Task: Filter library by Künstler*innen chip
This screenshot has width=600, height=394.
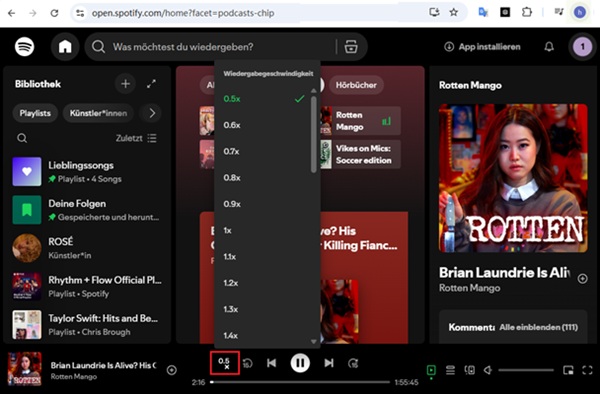Action: (98, 113)
